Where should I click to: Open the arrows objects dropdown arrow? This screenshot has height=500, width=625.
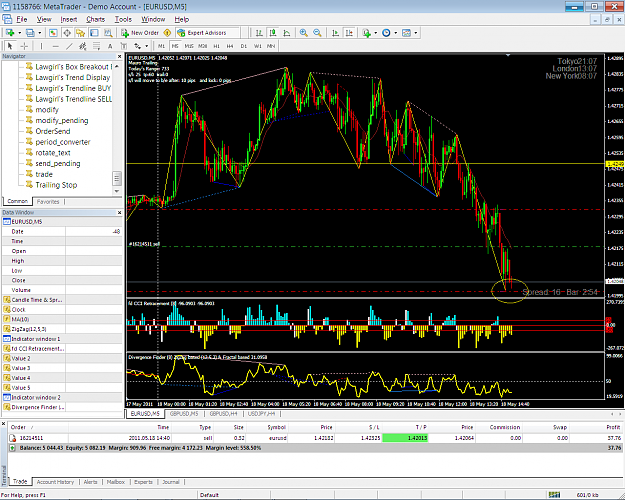(146, 46)
